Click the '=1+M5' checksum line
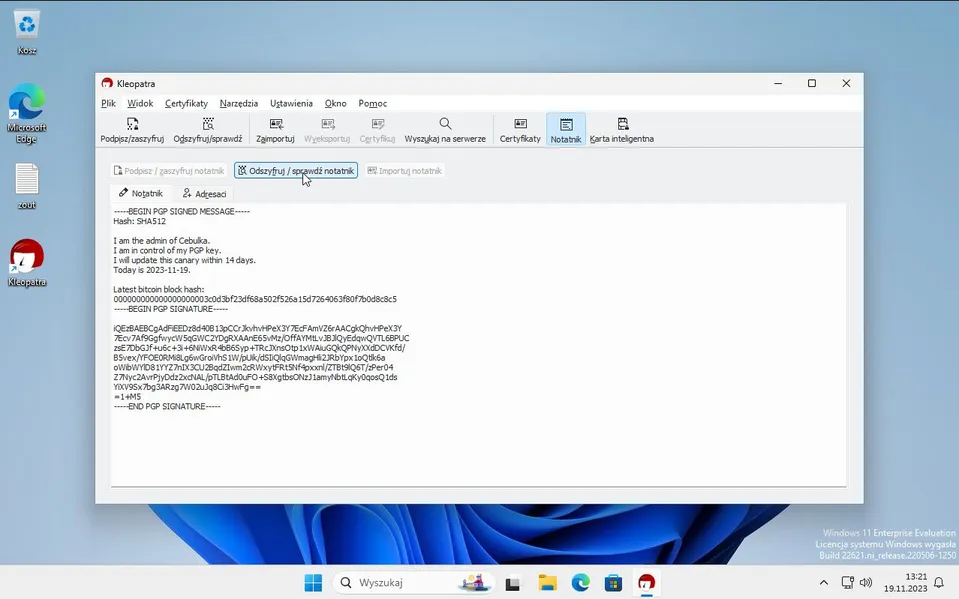The image size is (959, 599). tap(127, 396)
